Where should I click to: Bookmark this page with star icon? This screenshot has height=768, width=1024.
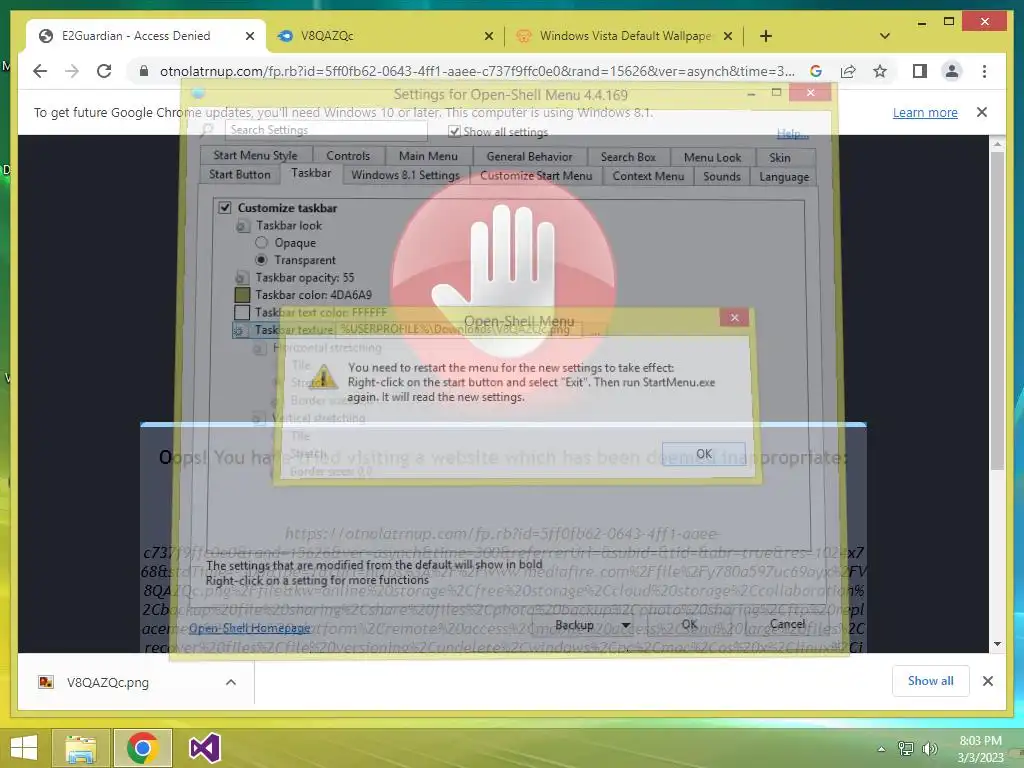880,71
